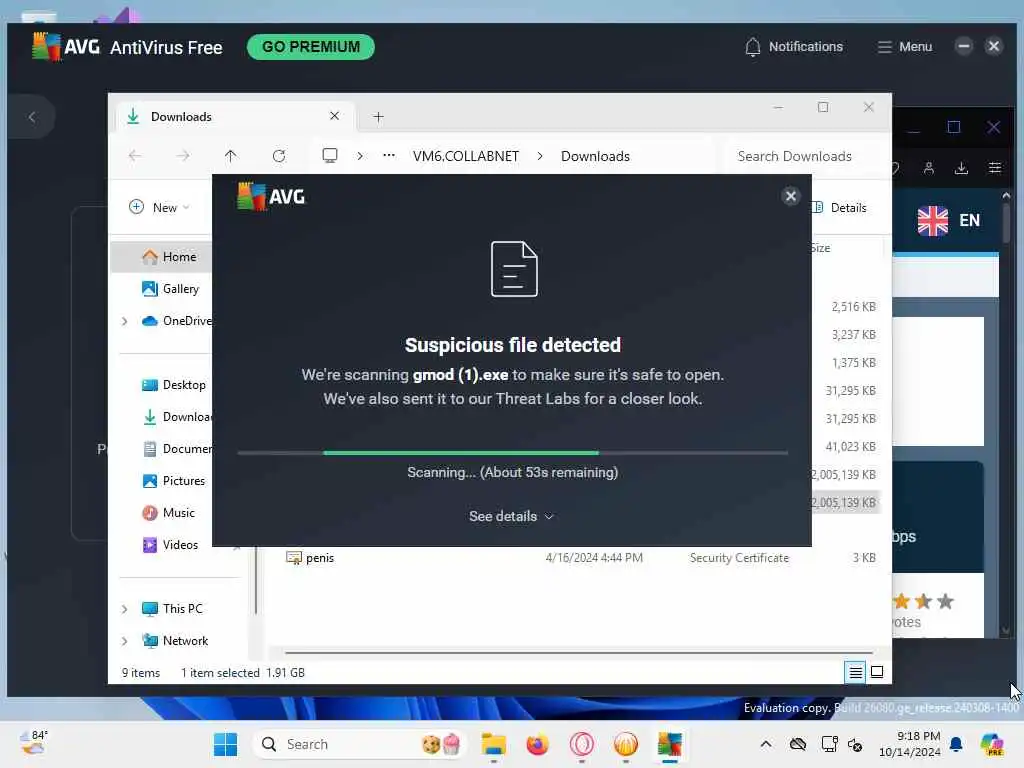Image resolution: width=1024 pixels, height=768 pixels.
Task: Open Desktop quick access folder
Action: [174, 385]
